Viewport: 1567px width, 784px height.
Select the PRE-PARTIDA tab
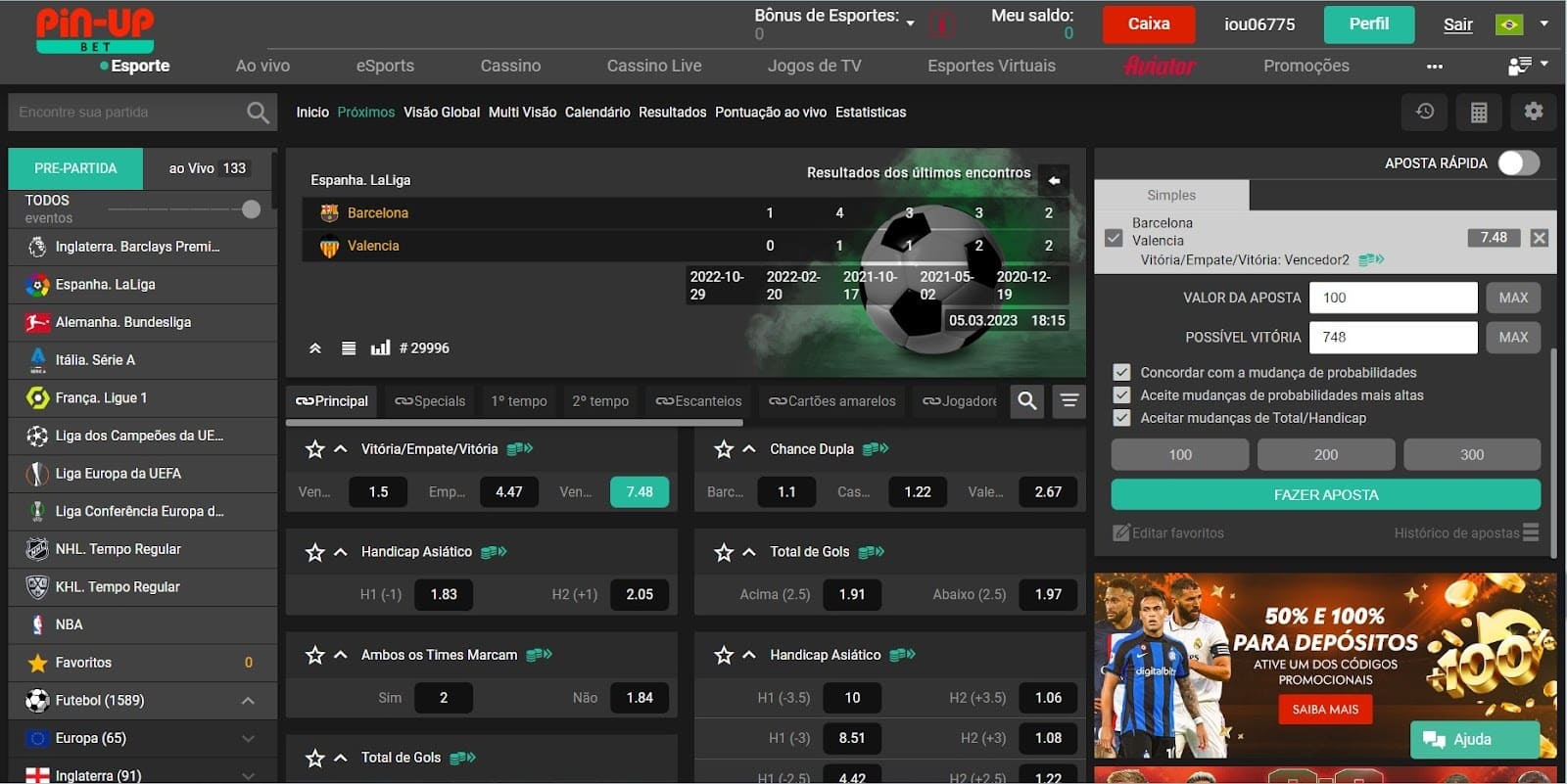click(x=75, y=168)
